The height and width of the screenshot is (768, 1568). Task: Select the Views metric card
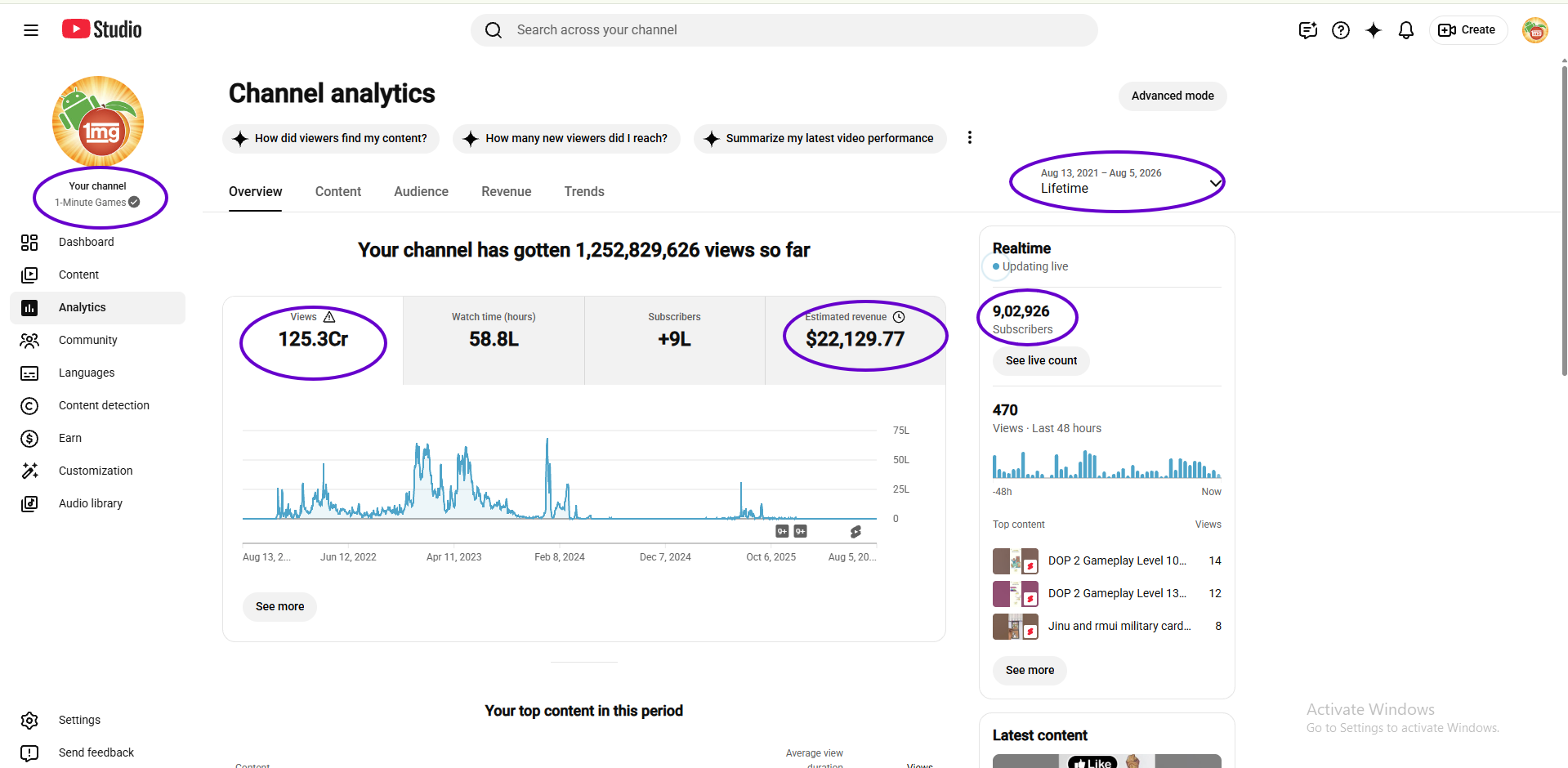[313, 340]
